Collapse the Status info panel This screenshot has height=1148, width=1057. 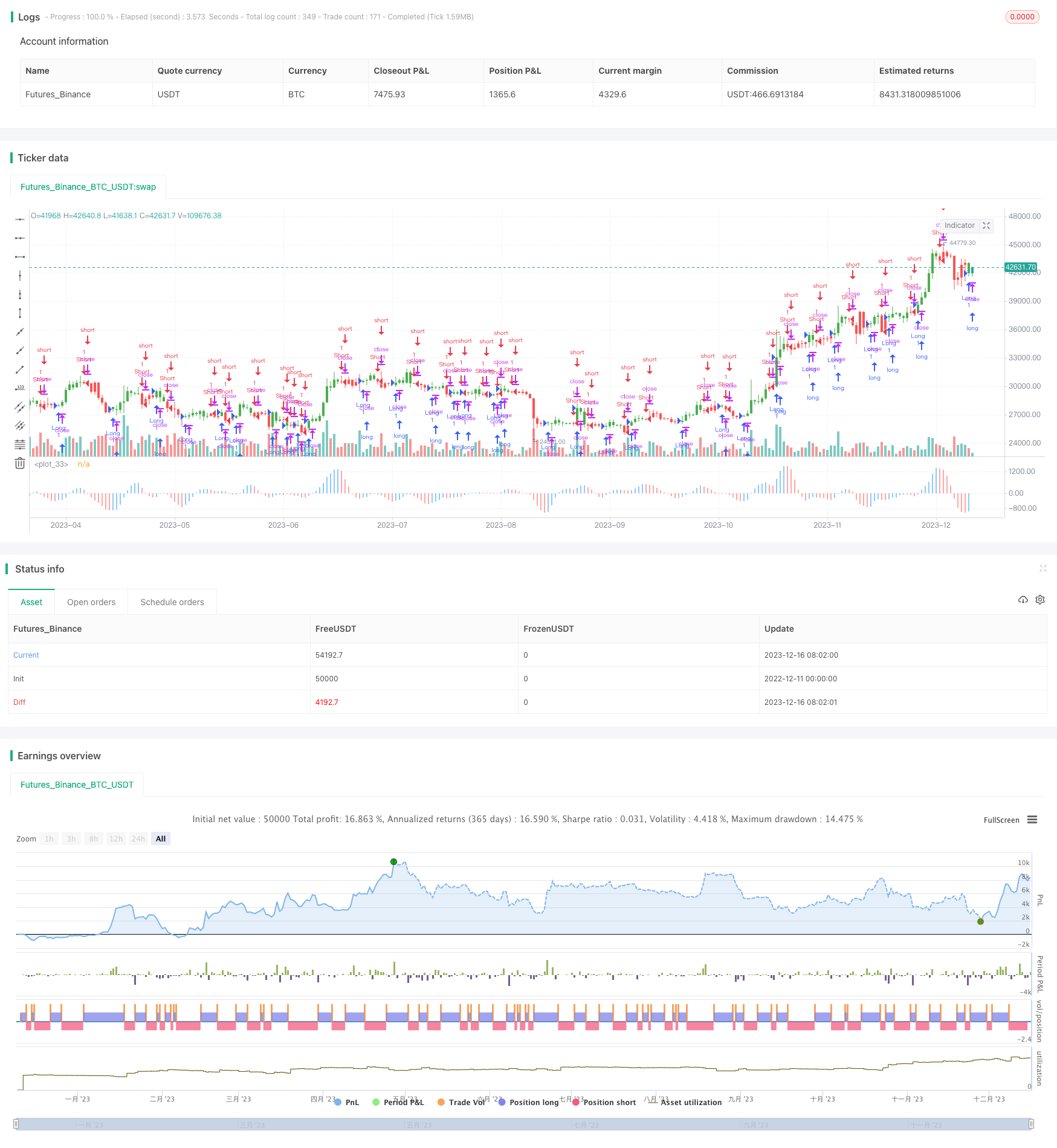(1042, 568)
